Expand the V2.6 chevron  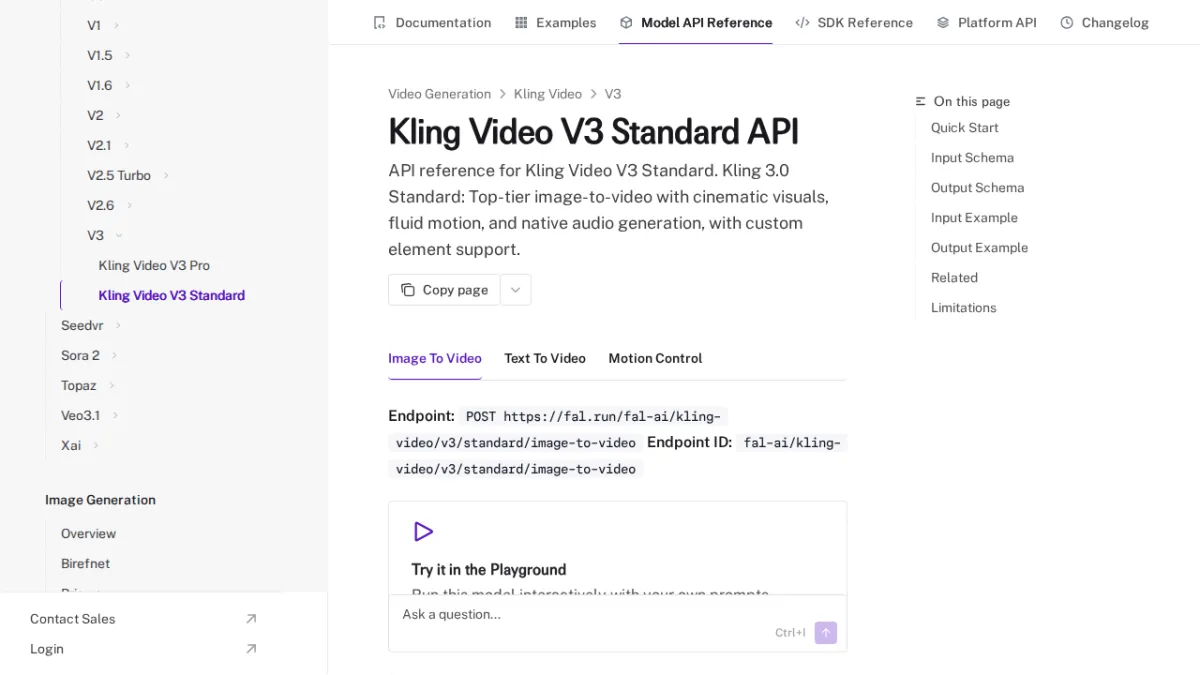(129, 205)
